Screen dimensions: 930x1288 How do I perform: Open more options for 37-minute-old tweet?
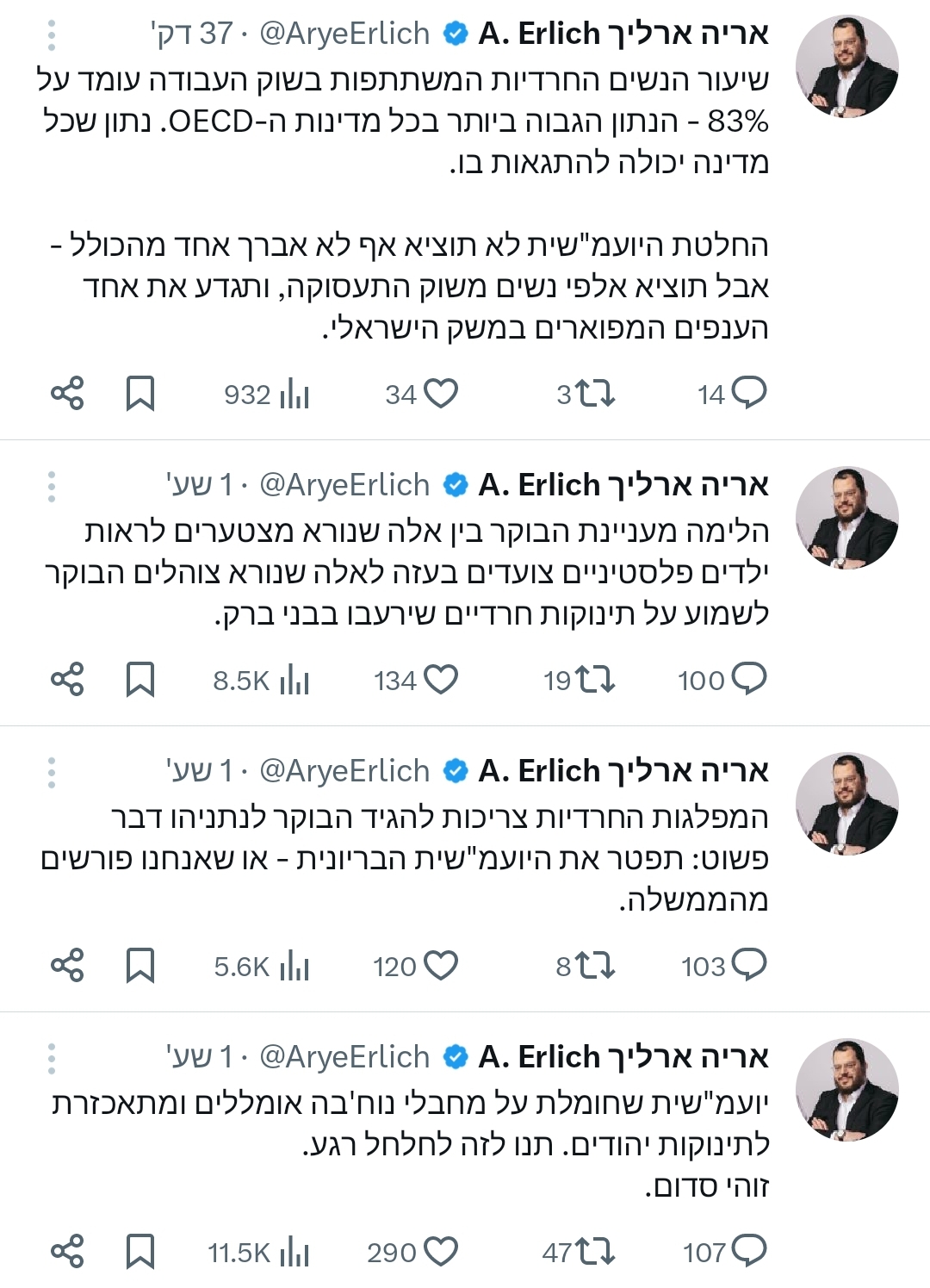[52, 34]
